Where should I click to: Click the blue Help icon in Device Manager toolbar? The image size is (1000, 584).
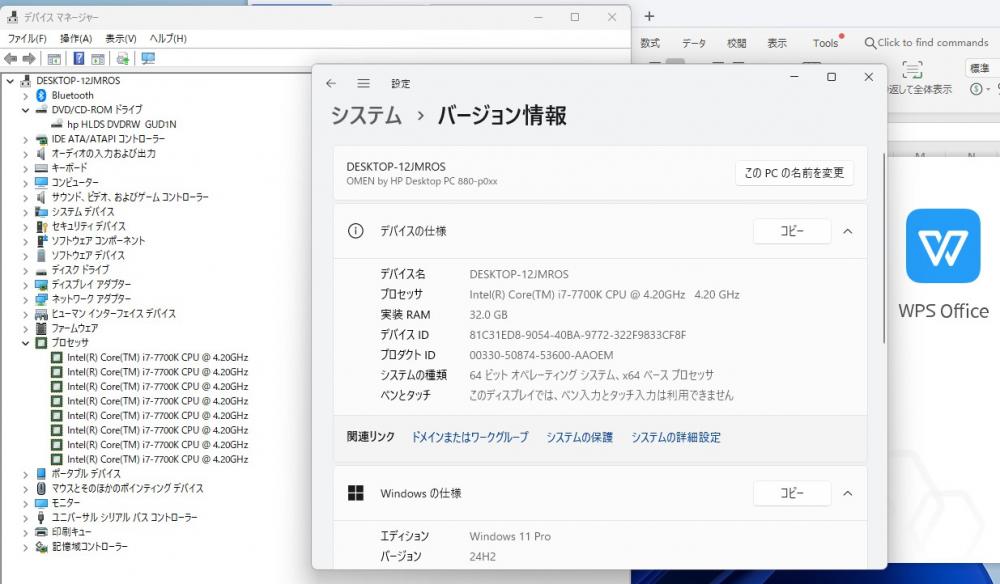(78, 59)
